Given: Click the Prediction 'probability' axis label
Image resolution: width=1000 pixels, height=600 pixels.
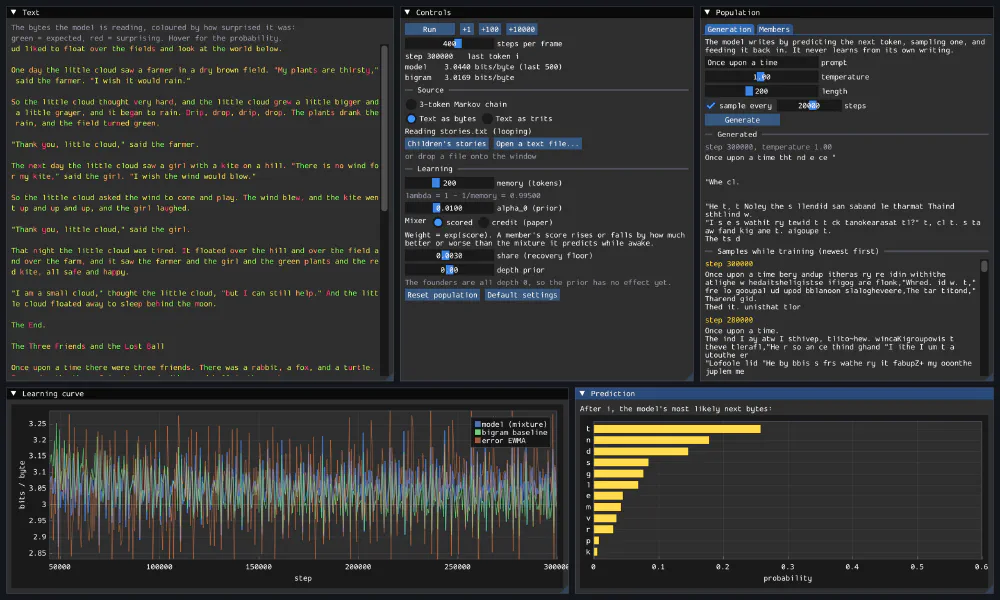Looking at the screenshot, I should point(788,578).
